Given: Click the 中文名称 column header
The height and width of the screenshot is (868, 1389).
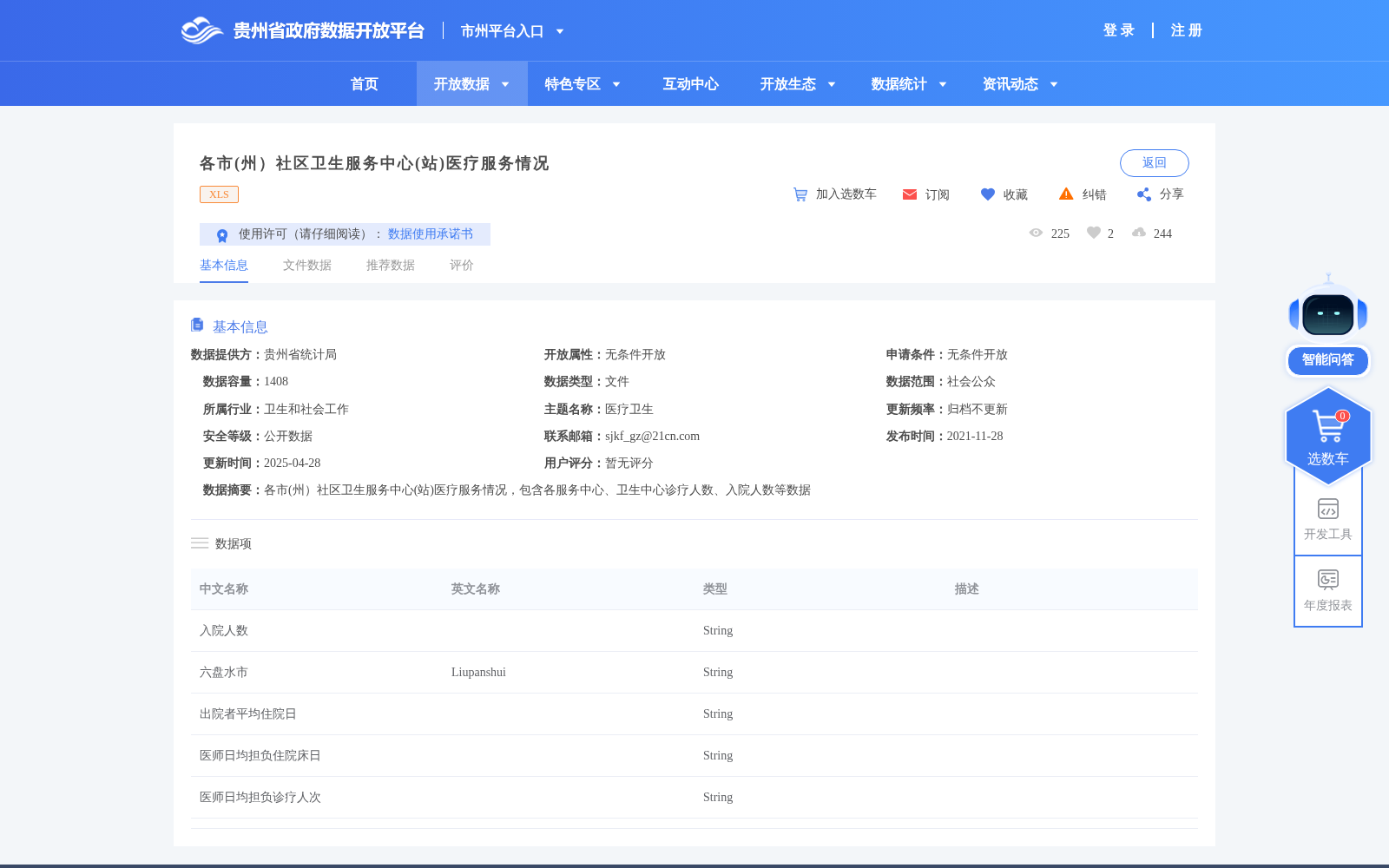Looking at the screenshot, I should click(224, 589).
